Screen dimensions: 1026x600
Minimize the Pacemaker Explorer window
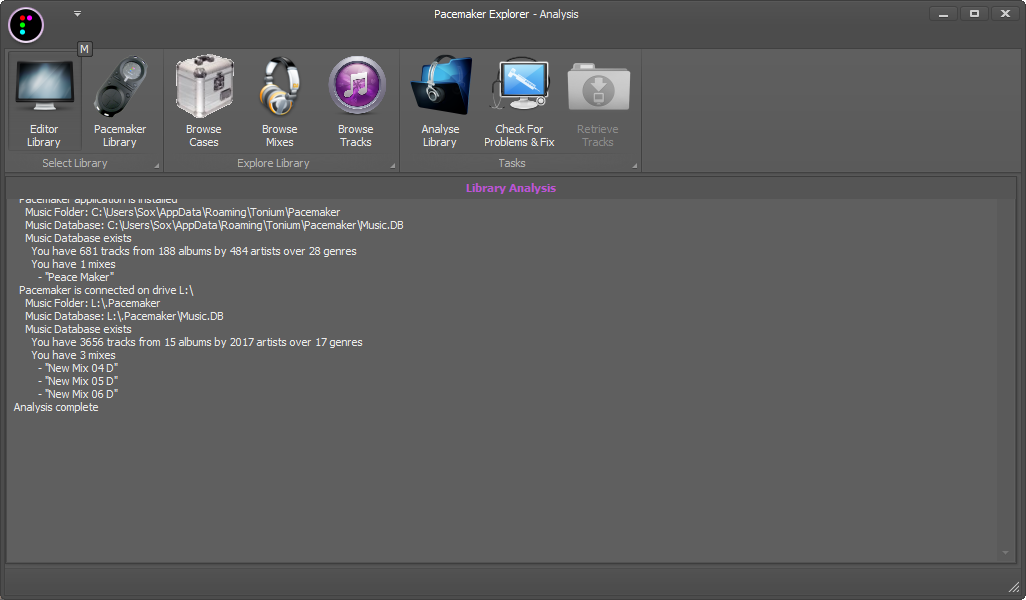pyautogui.click(x=943, y=14)
